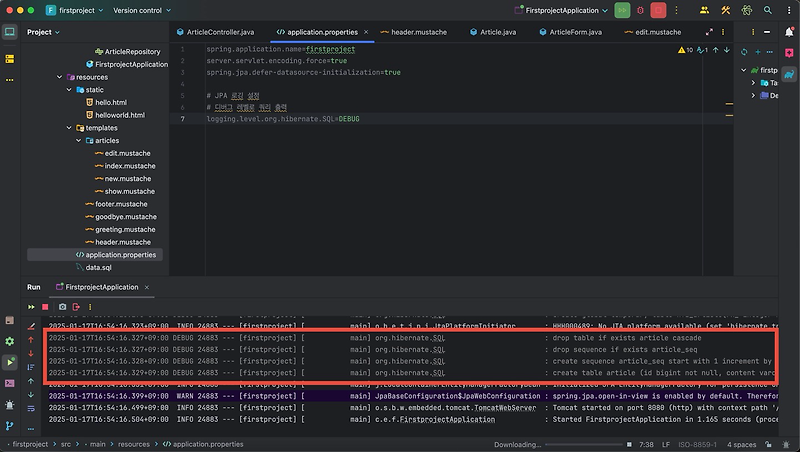Viewport: 800px width, 452px height.
Task: Click the Debug bug icon in top toolbar
Action: [x=640, y=10]
